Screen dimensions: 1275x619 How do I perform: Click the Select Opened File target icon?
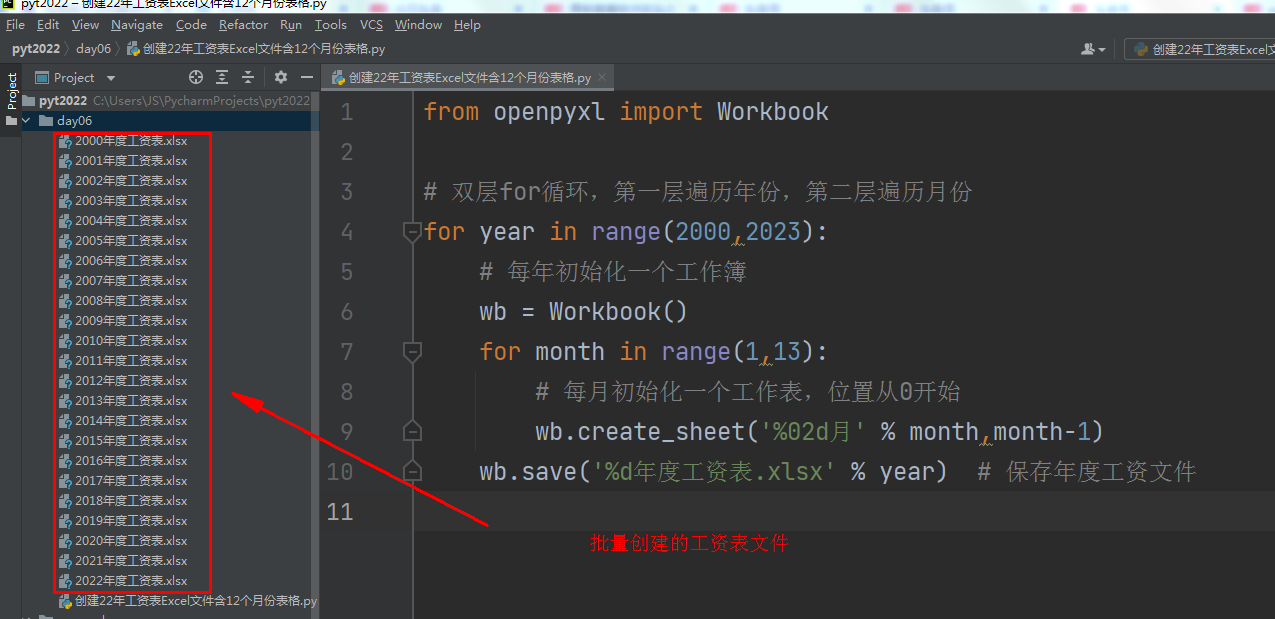point(196,77)
